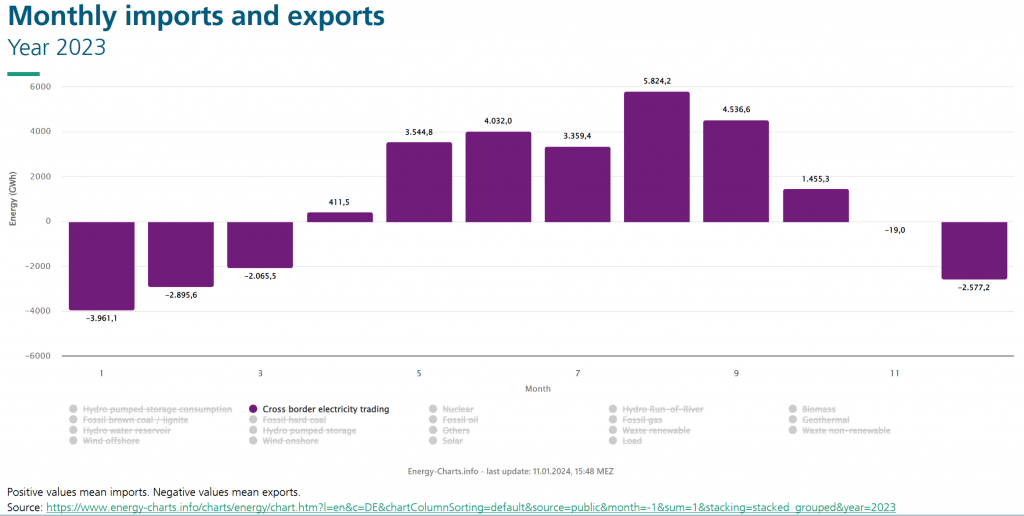Screen dimensions: 1024x516
Task: Show the Fossil oil series
Action: click(x=453, y=420)
